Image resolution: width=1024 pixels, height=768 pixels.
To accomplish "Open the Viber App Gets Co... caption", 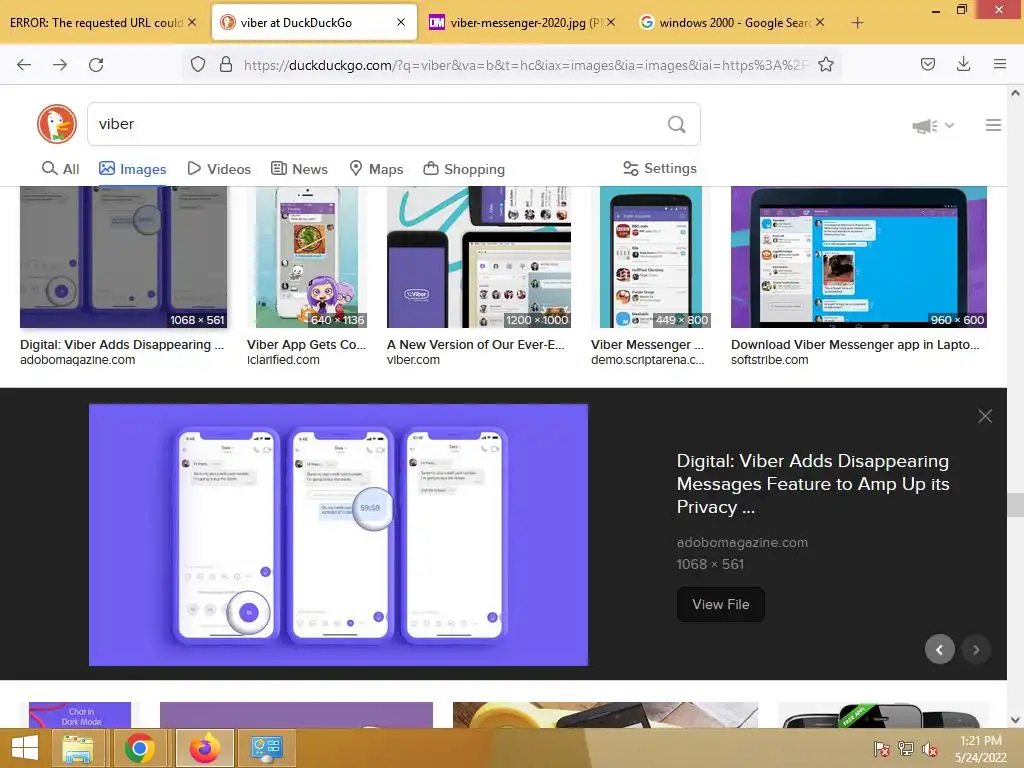I will [x=306, y=344].
